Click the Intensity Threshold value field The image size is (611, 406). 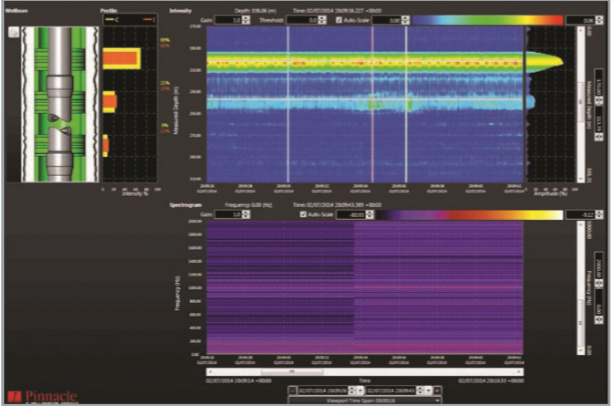[x=308, y=19]
